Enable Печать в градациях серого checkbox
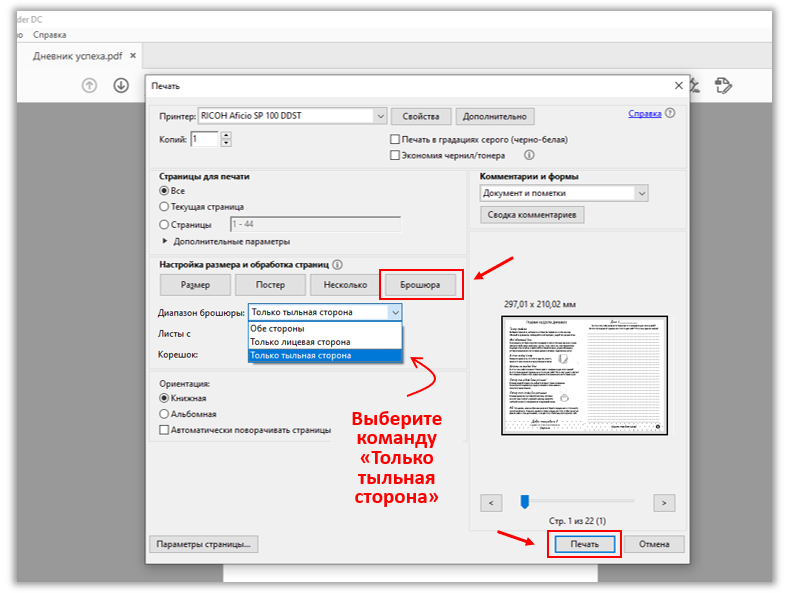The width and height of the screenshot is (790, 593). pyautogui.click(x=395, y=139)
